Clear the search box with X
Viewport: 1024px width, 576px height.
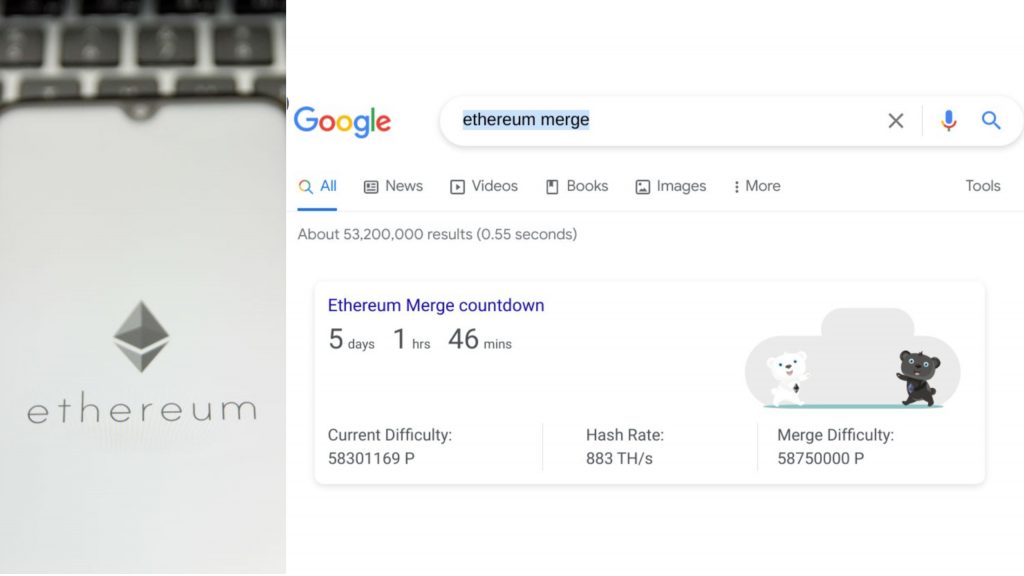click(x=896, y=121)
